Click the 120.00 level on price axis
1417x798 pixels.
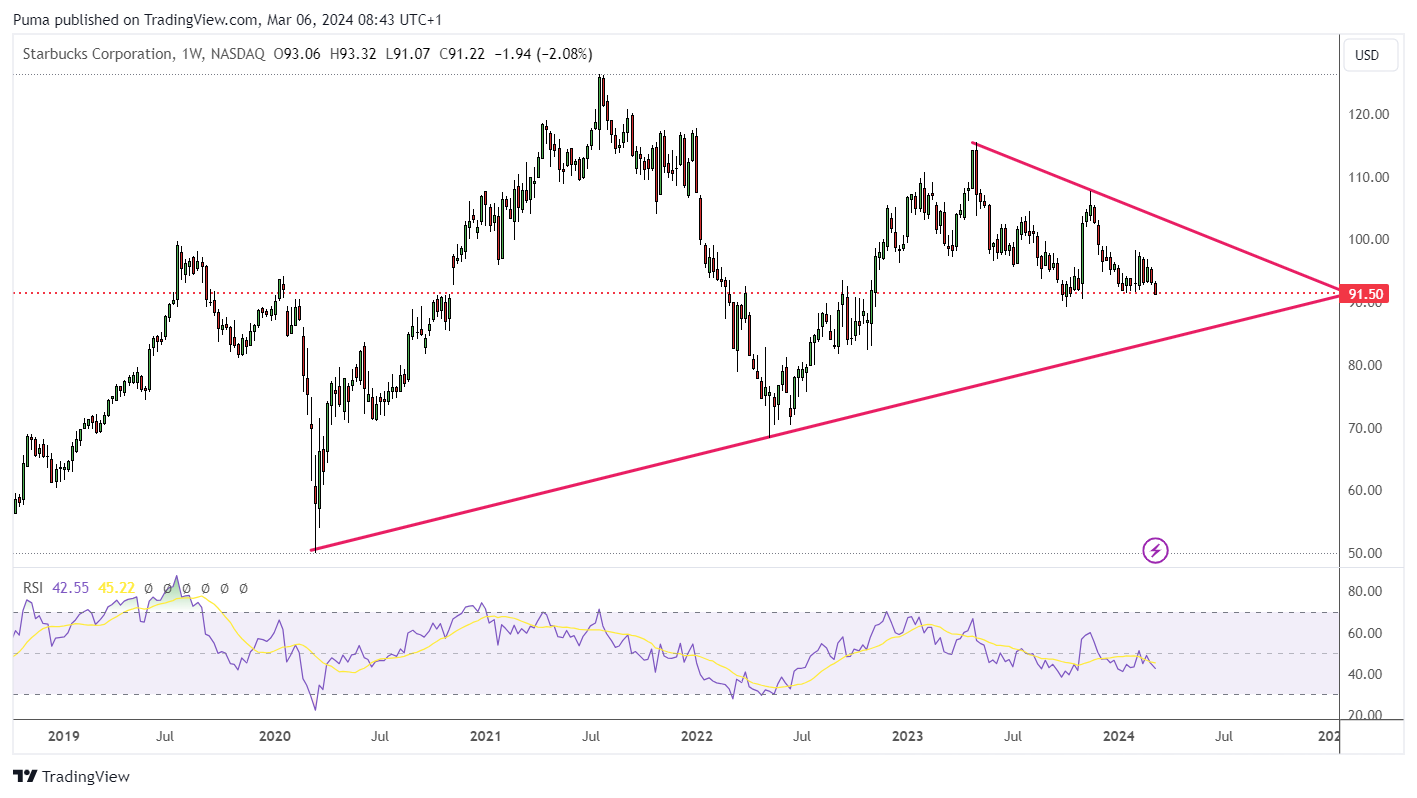1368,114
